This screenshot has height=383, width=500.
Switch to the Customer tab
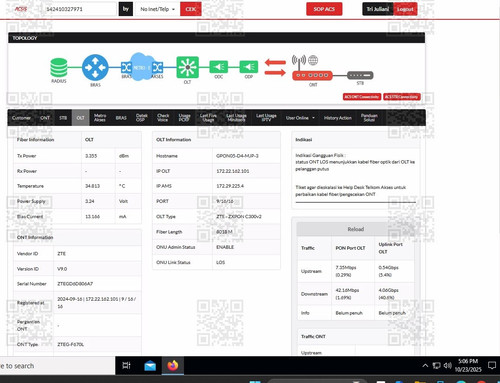click(21, 118)
